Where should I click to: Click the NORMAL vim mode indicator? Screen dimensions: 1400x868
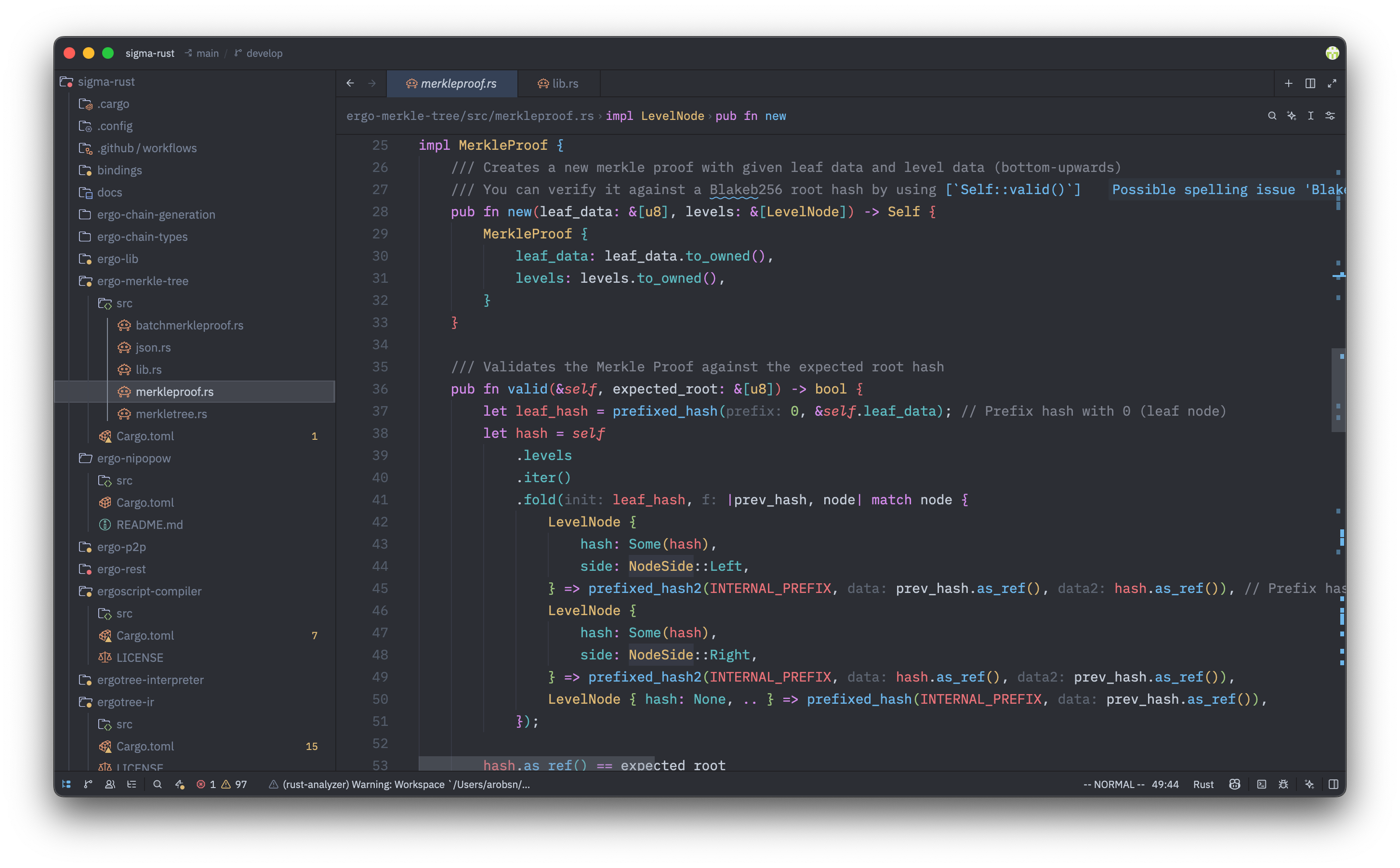[1113, 784]
